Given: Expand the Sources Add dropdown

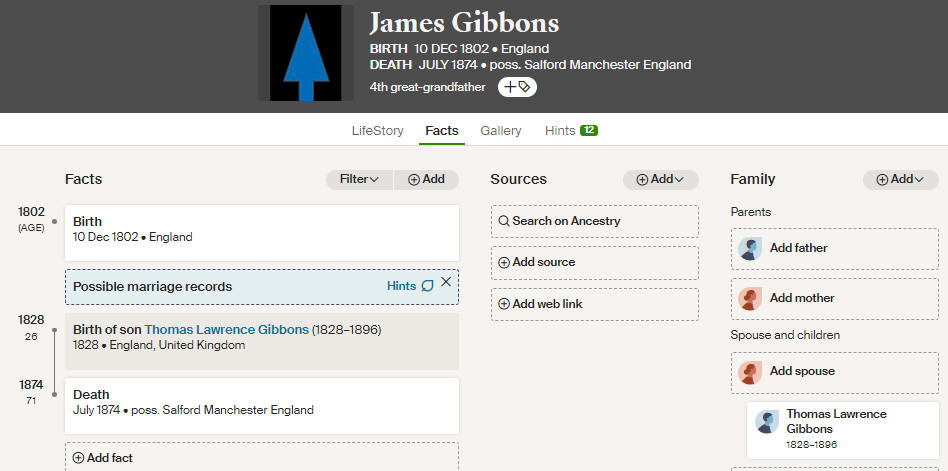Looking at the screenshot, I should (x=661, y=179).
